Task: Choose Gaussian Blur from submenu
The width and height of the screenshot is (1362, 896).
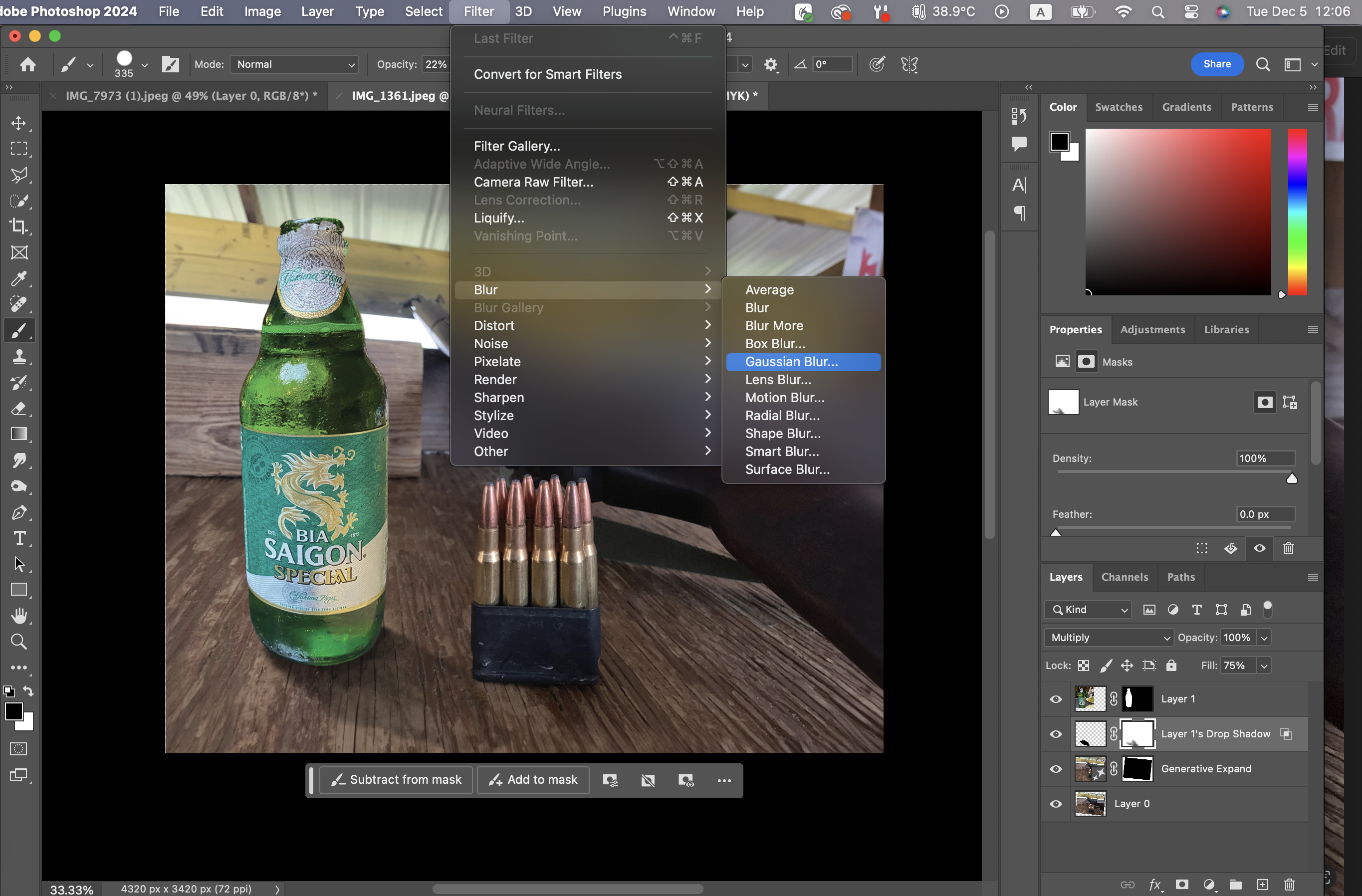Action: 791,362
